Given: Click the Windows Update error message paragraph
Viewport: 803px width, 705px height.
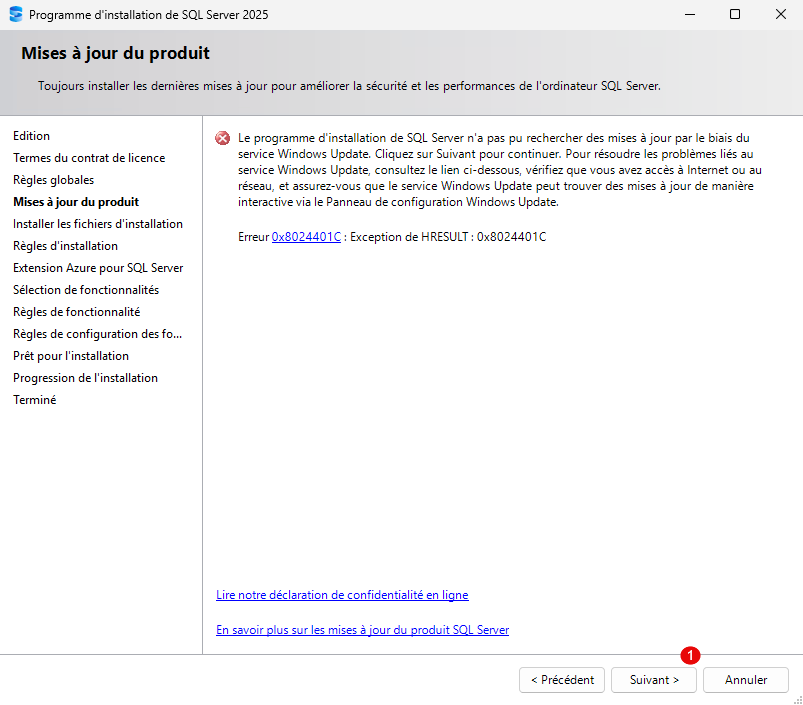Looking at the screenshot, I should click(x=500, y=169).
